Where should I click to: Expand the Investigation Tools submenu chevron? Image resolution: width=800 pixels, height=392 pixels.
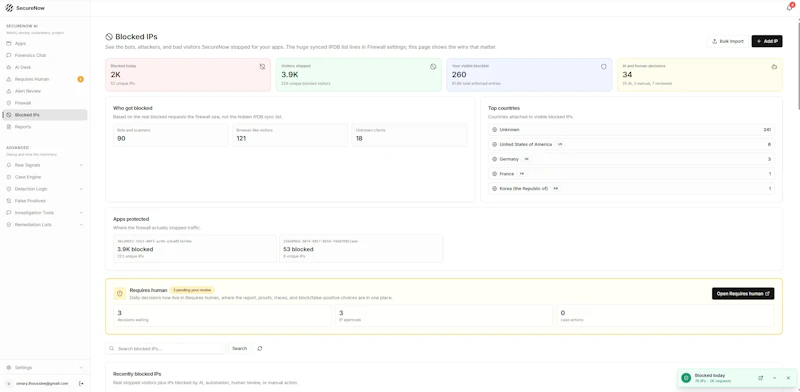pos(81,212)
